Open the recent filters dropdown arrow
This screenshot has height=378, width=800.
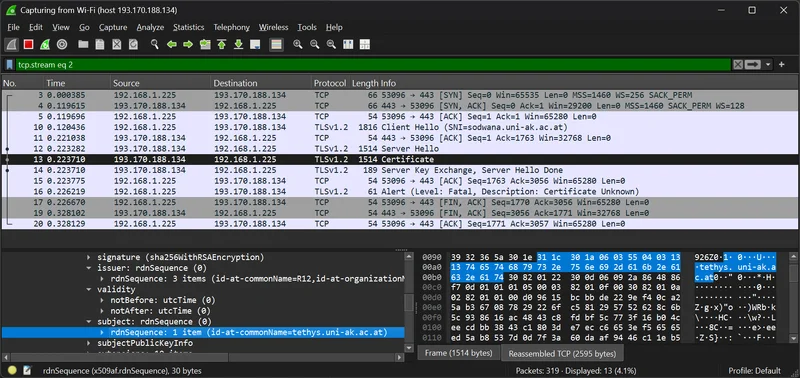767,65
